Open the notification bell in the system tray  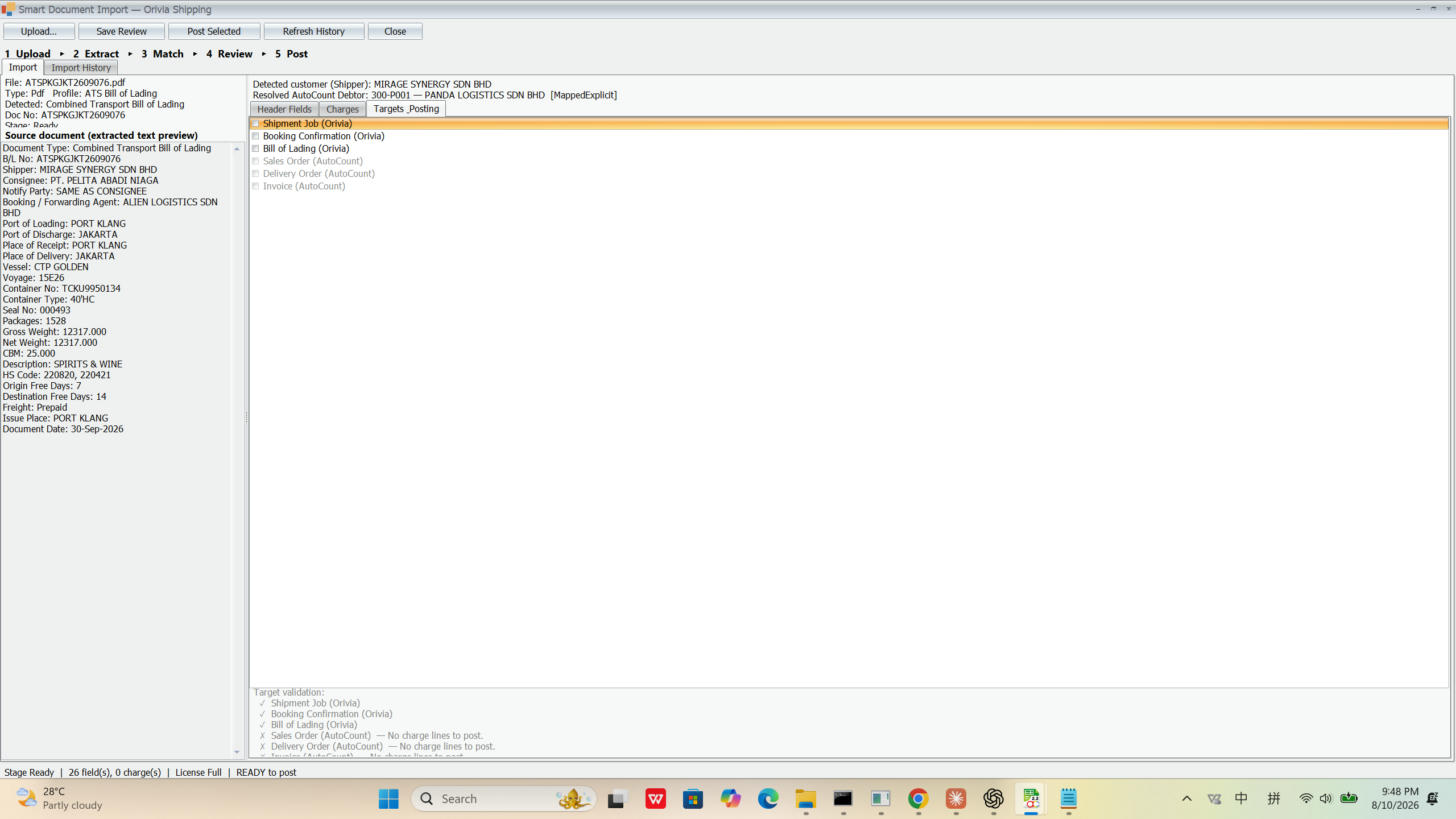(x=1433, y=798)
